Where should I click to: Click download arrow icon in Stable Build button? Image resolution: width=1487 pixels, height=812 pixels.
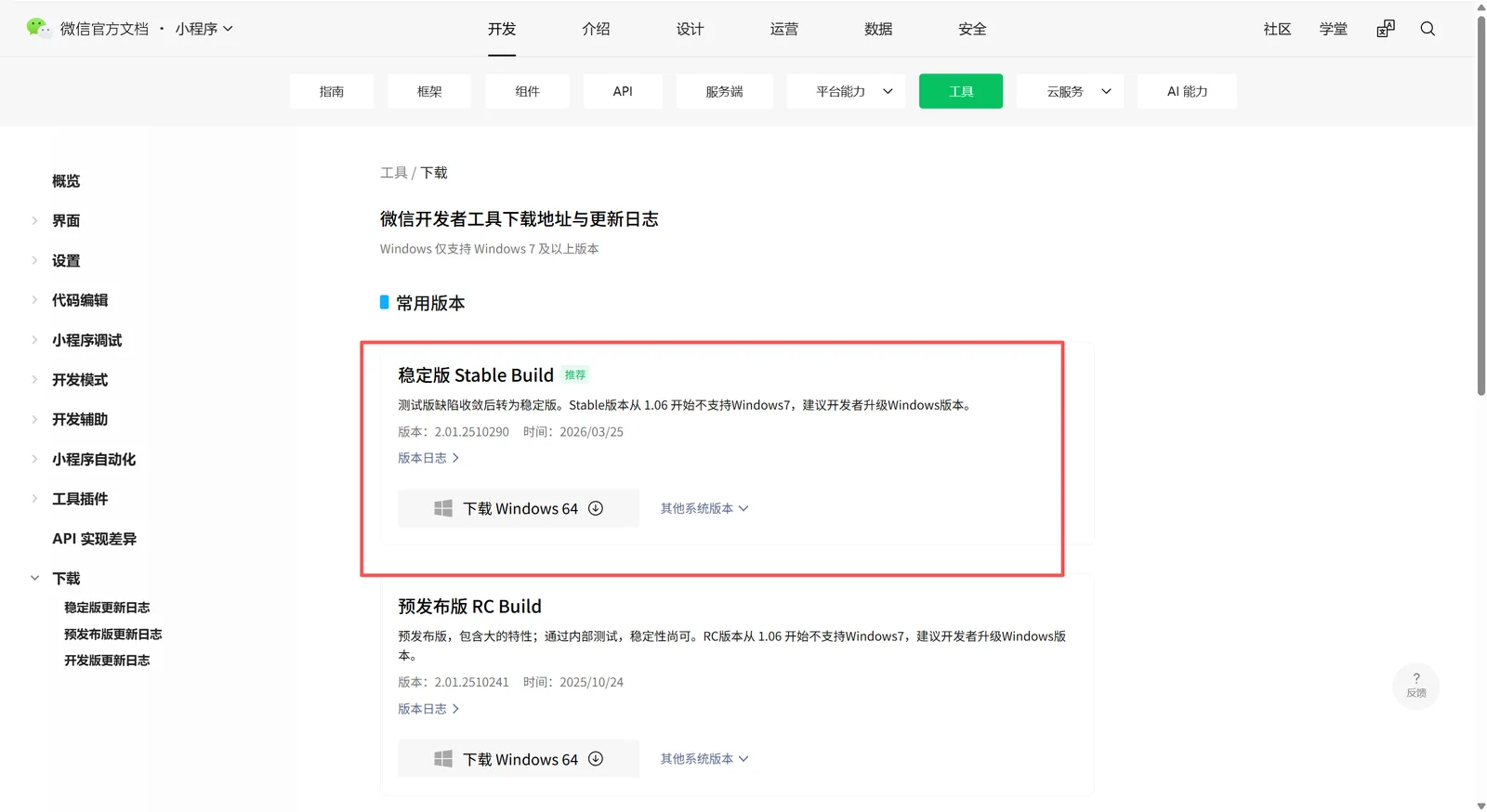pos(596,508)
